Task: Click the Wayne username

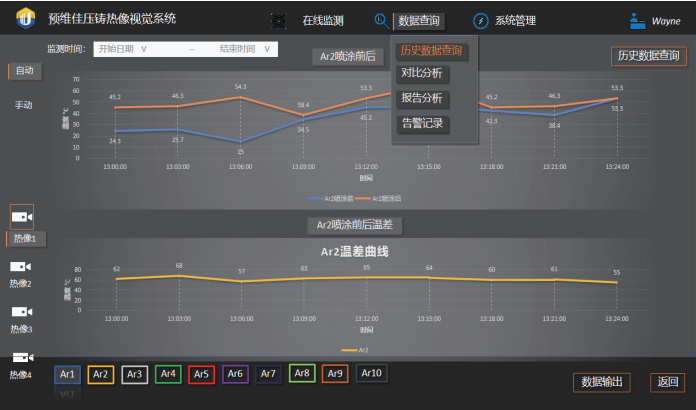Action: pos(666,21)
